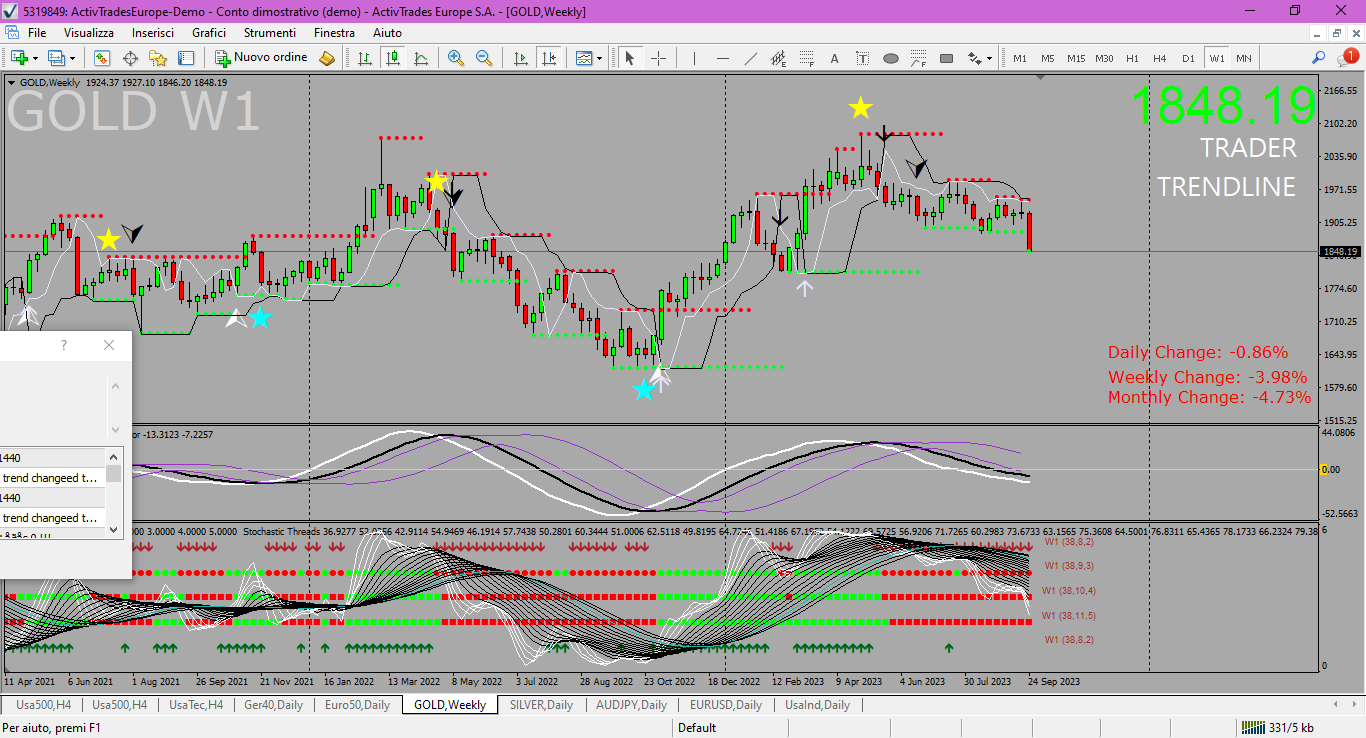This screenshot has width=1366, height=738.
Task: Switch to the UsaInd,Daily chart tab
Action: coord(817,705)
